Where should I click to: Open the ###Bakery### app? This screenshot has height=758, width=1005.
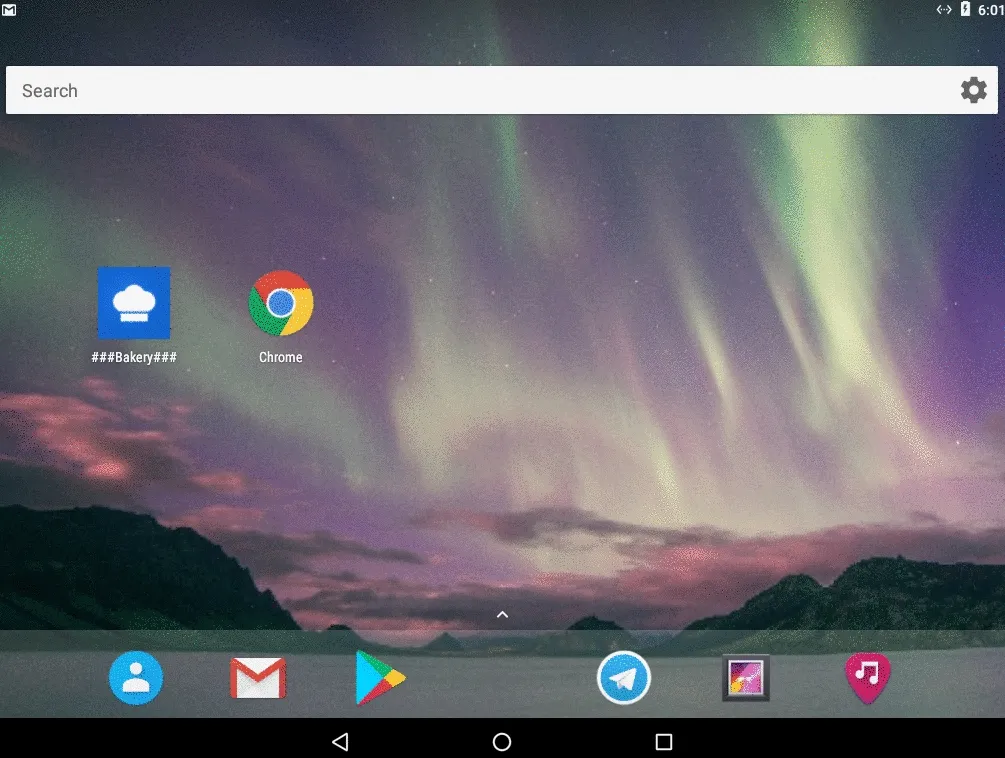134,303
